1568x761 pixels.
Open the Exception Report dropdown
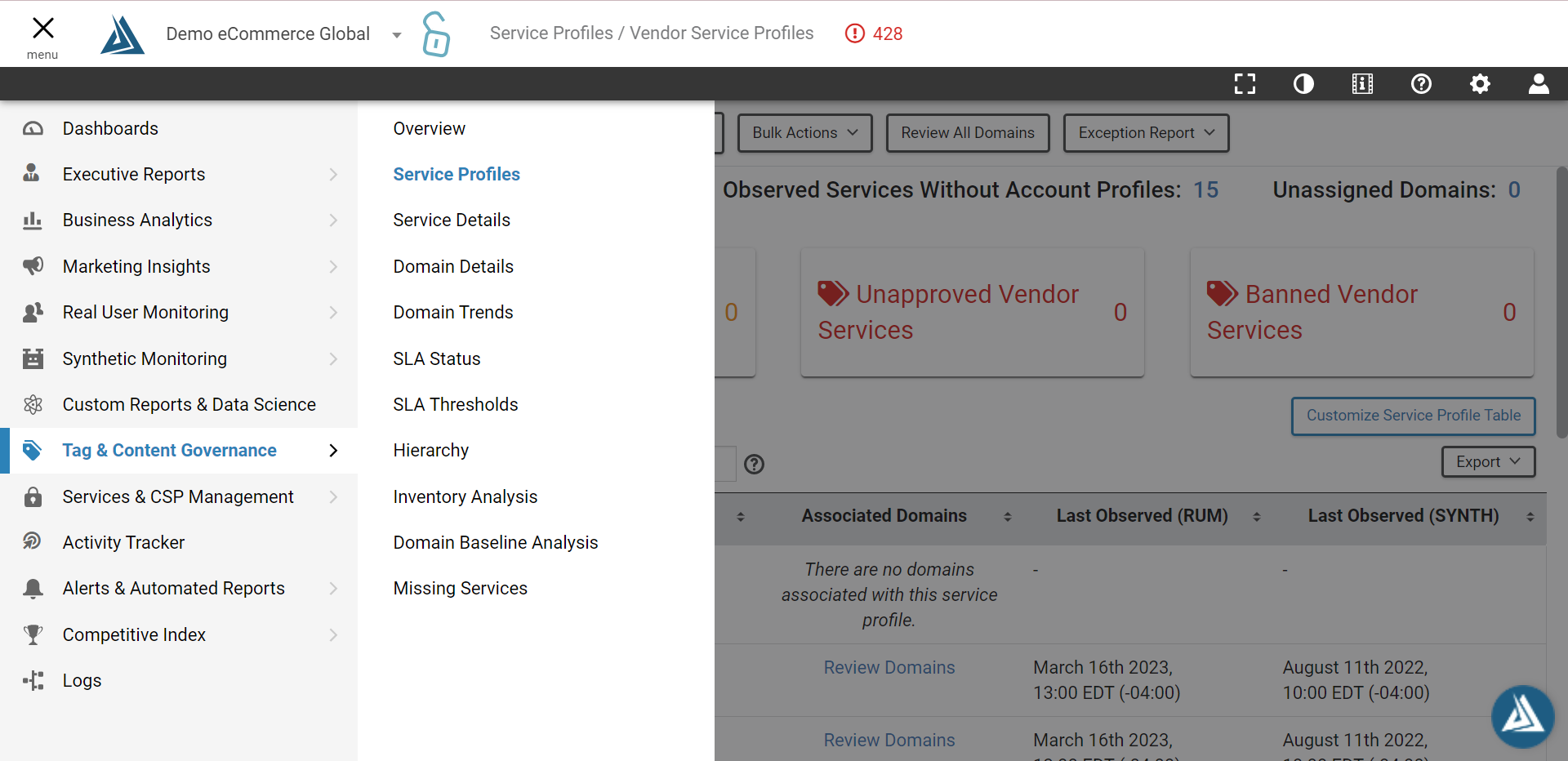(1146, 132)
